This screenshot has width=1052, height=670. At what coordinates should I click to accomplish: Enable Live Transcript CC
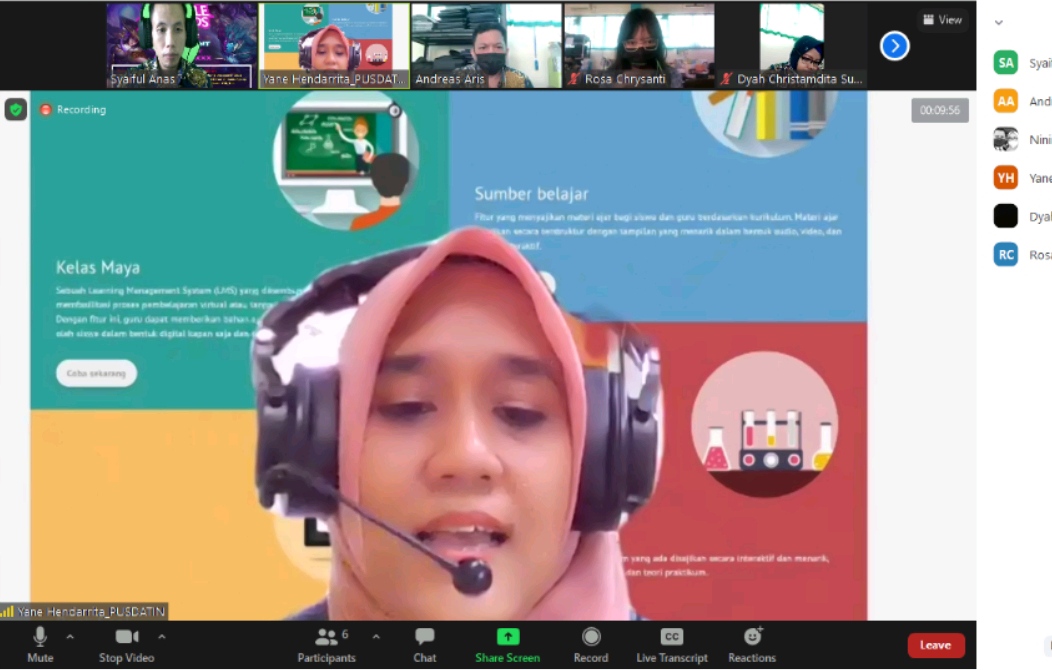coord(672,645)
